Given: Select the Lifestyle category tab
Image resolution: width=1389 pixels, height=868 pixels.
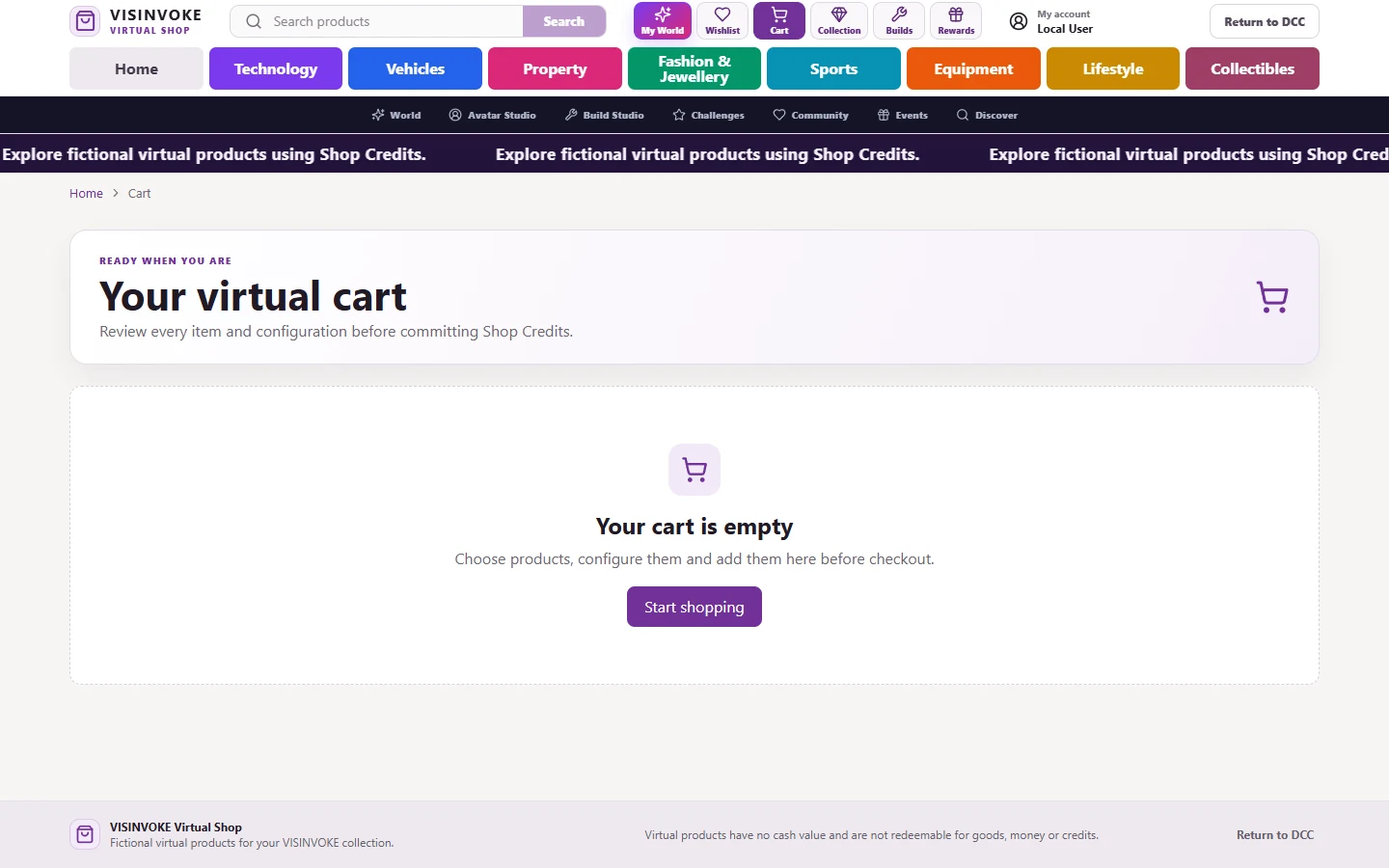Looking at the screenshot, I should (x=1113, y=68).
